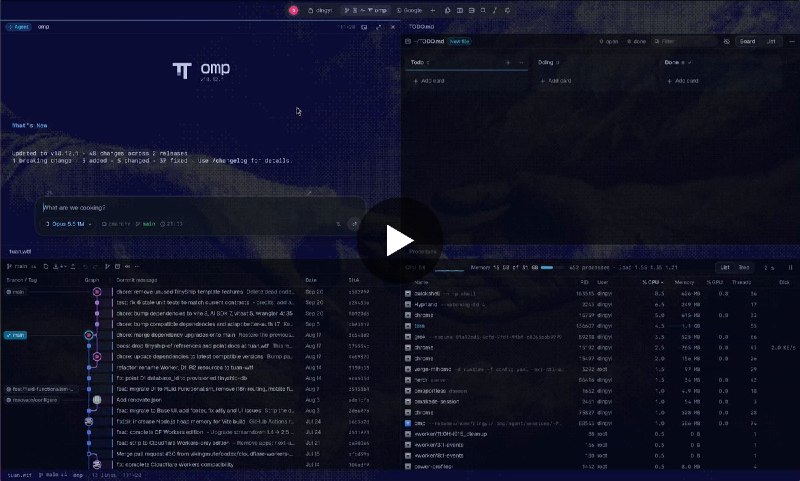Switch to Board view in TODO panel
Image resolution: width=800 pixels, height=481 pixels.
(x=747, y=41)
